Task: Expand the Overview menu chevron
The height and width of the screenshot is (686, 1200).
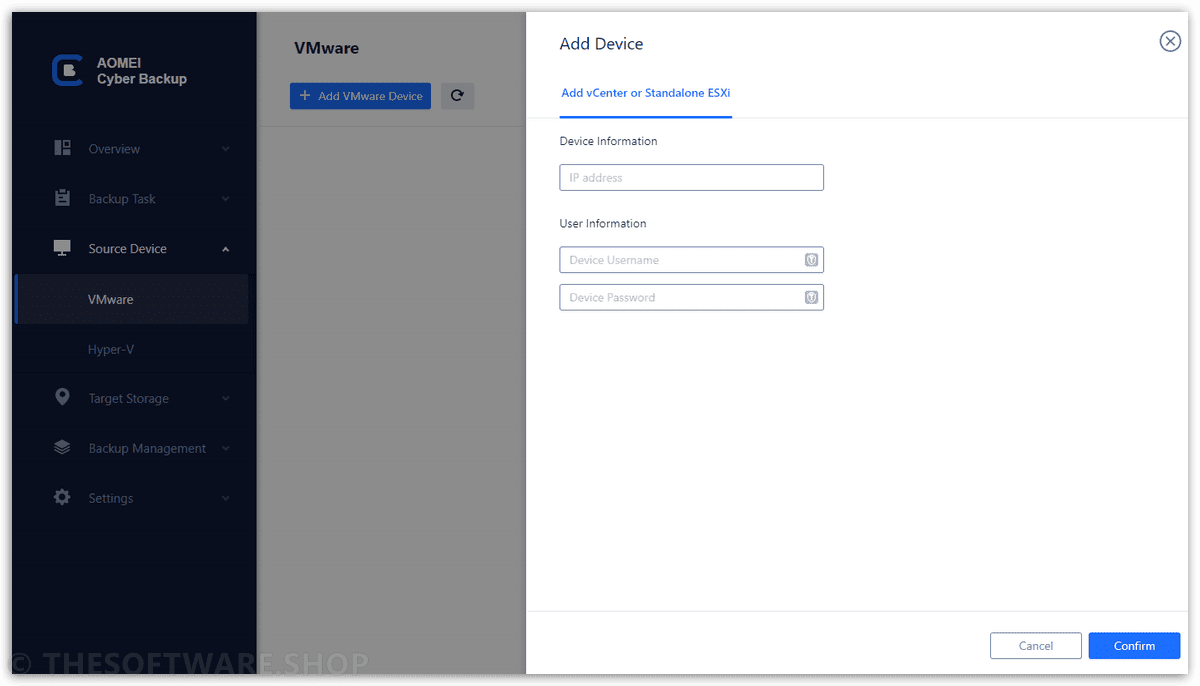Action: click(x=225, y=149)
